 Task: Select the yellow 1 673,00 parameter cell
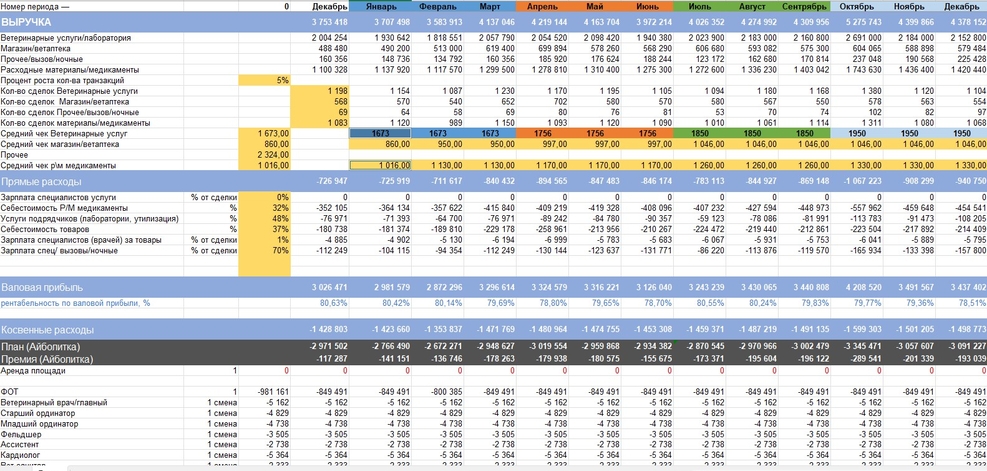[x=264, y=133]
